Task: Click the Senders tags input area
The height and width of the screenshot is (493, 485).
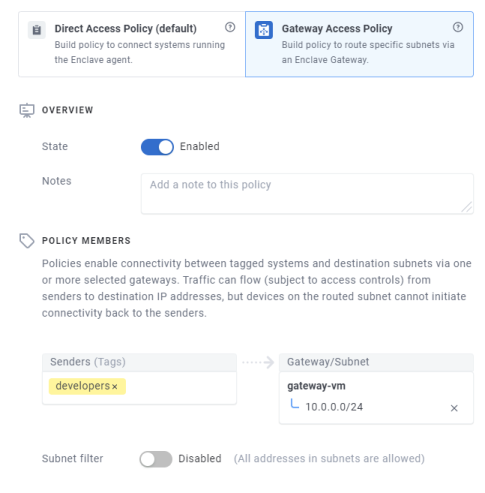Action: (139, 388)
